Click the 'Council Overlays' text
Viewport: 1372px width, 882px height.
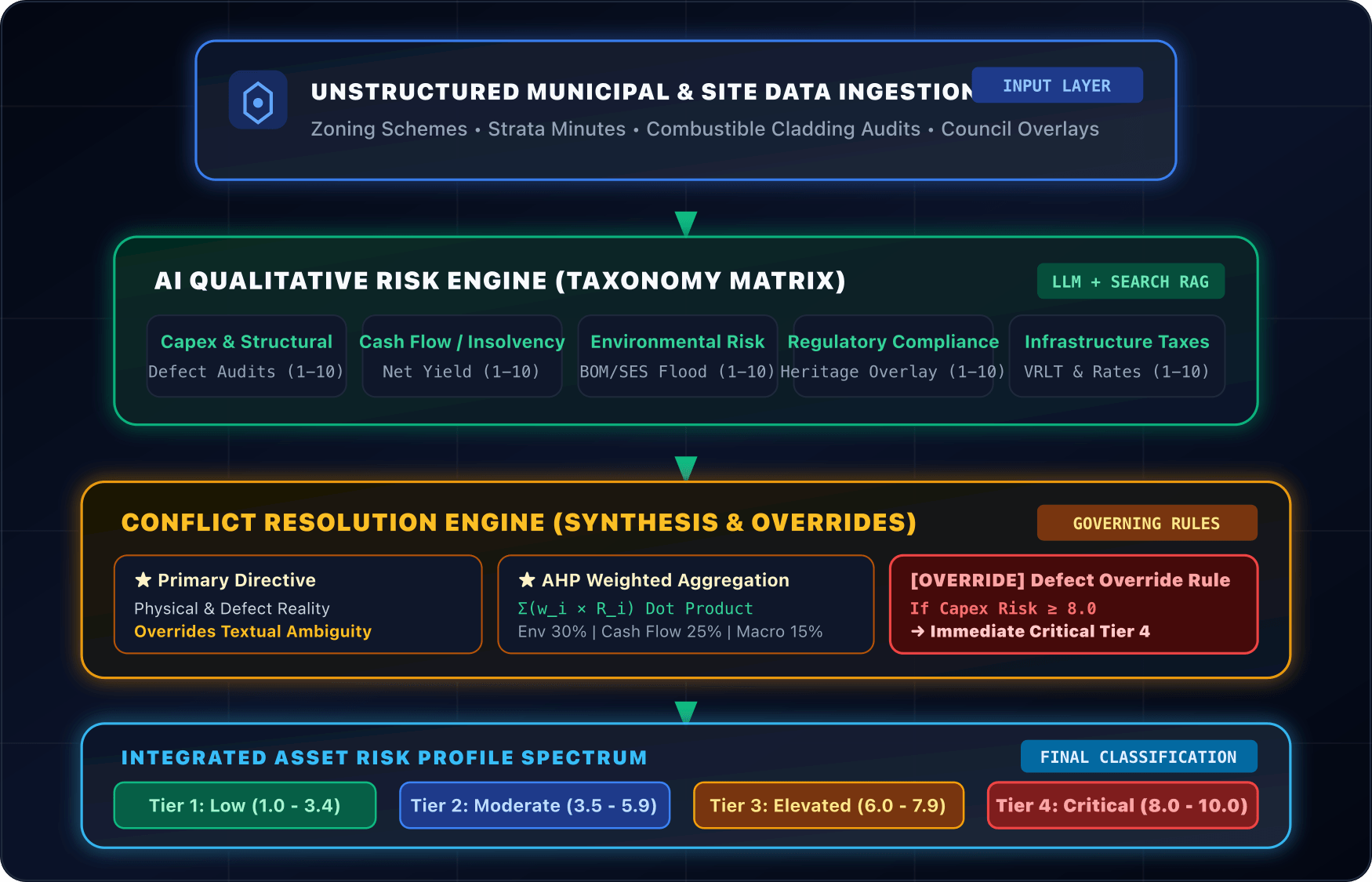pyautogui.click(x=1020, y=129)
